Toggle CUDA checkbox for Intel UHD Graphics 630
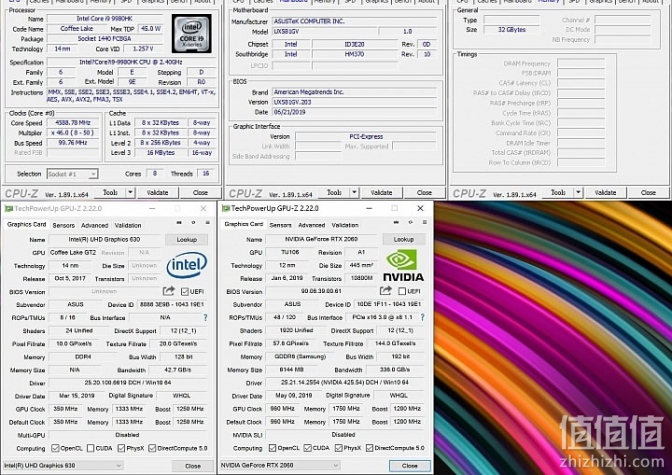Screen dimensions: 672x475 pos(90,448)
